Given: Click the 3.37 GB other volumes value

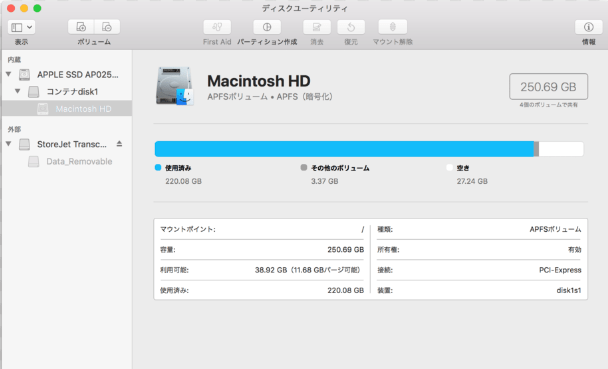Looking at the screenshot, I should pyautogui.click(x=325, y=181).
